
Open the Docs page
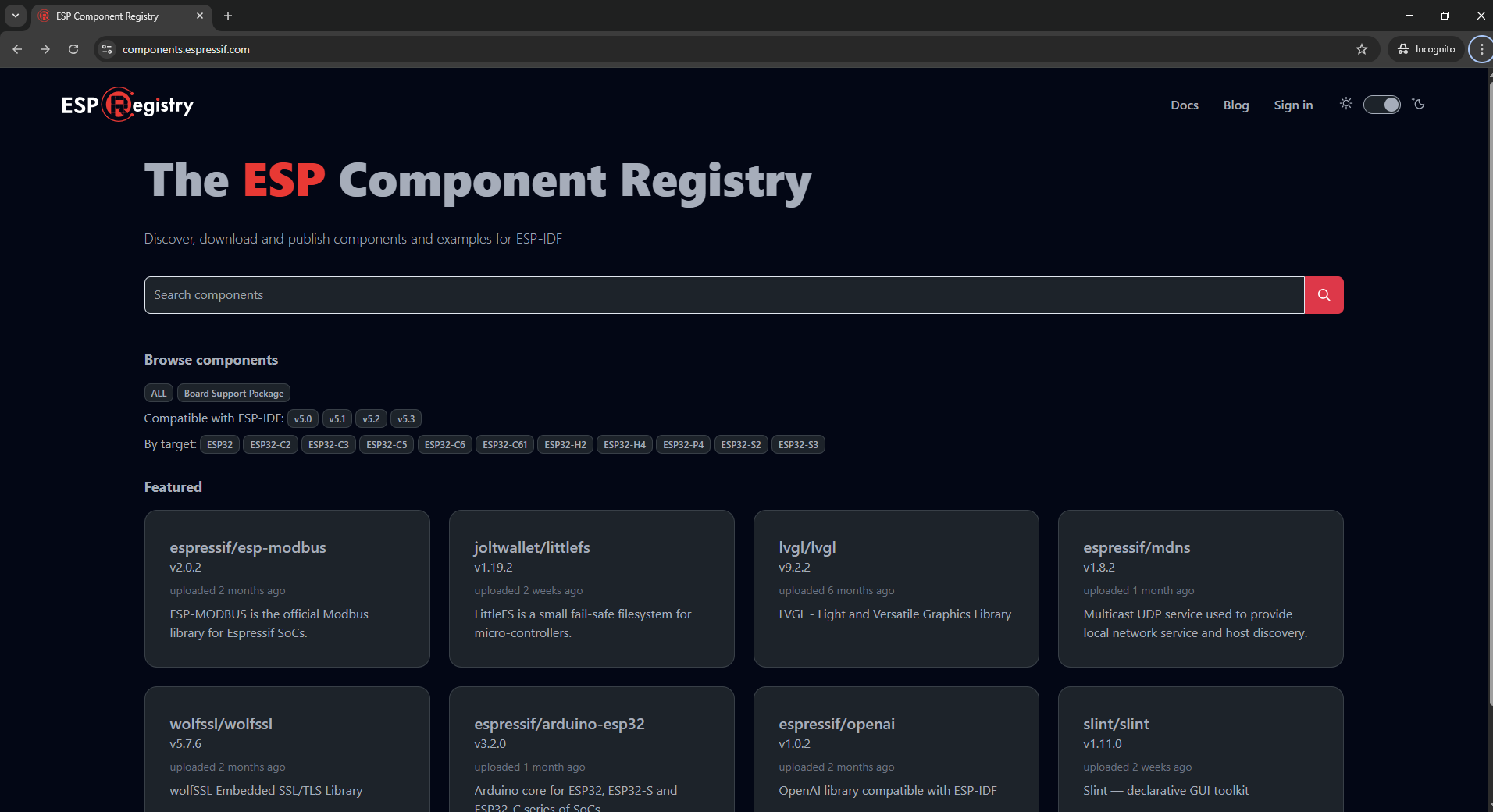(x=1185, y=105)
